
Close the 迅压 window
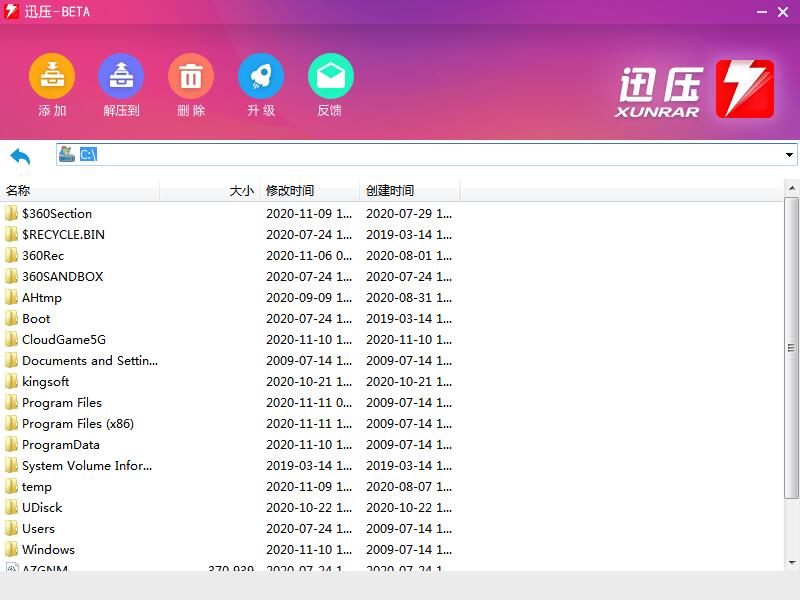click(783, 12)
